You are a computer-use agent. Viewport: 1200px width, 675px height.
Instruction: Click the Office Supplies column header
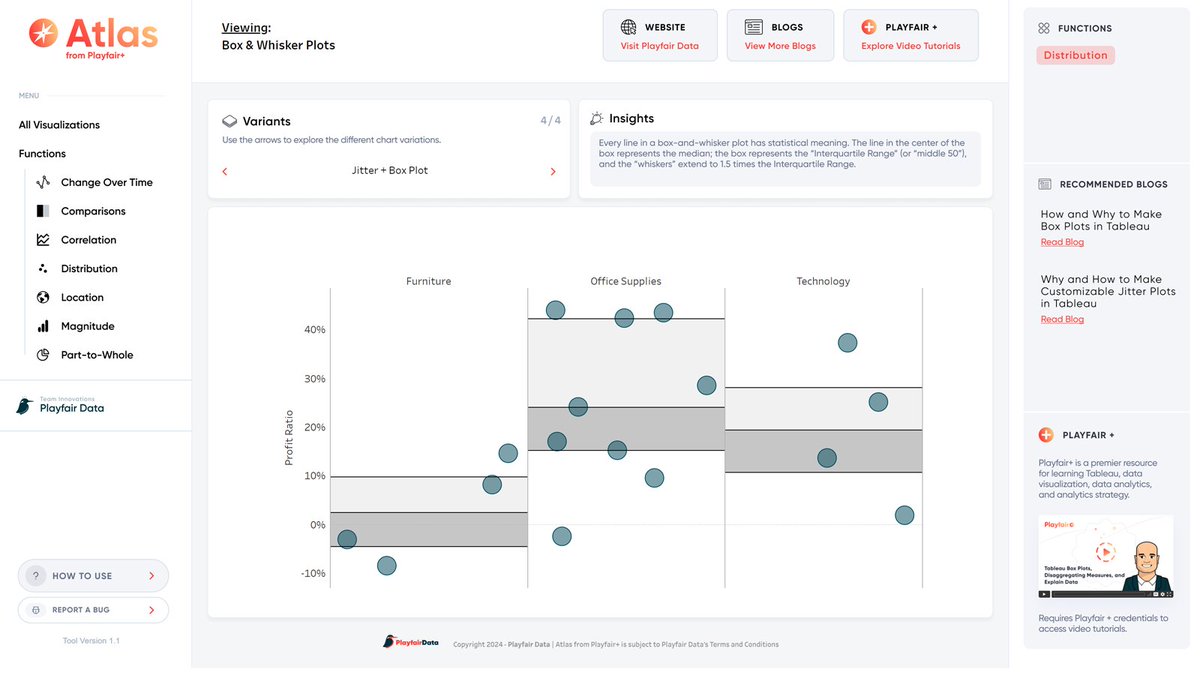coord(626,281)
